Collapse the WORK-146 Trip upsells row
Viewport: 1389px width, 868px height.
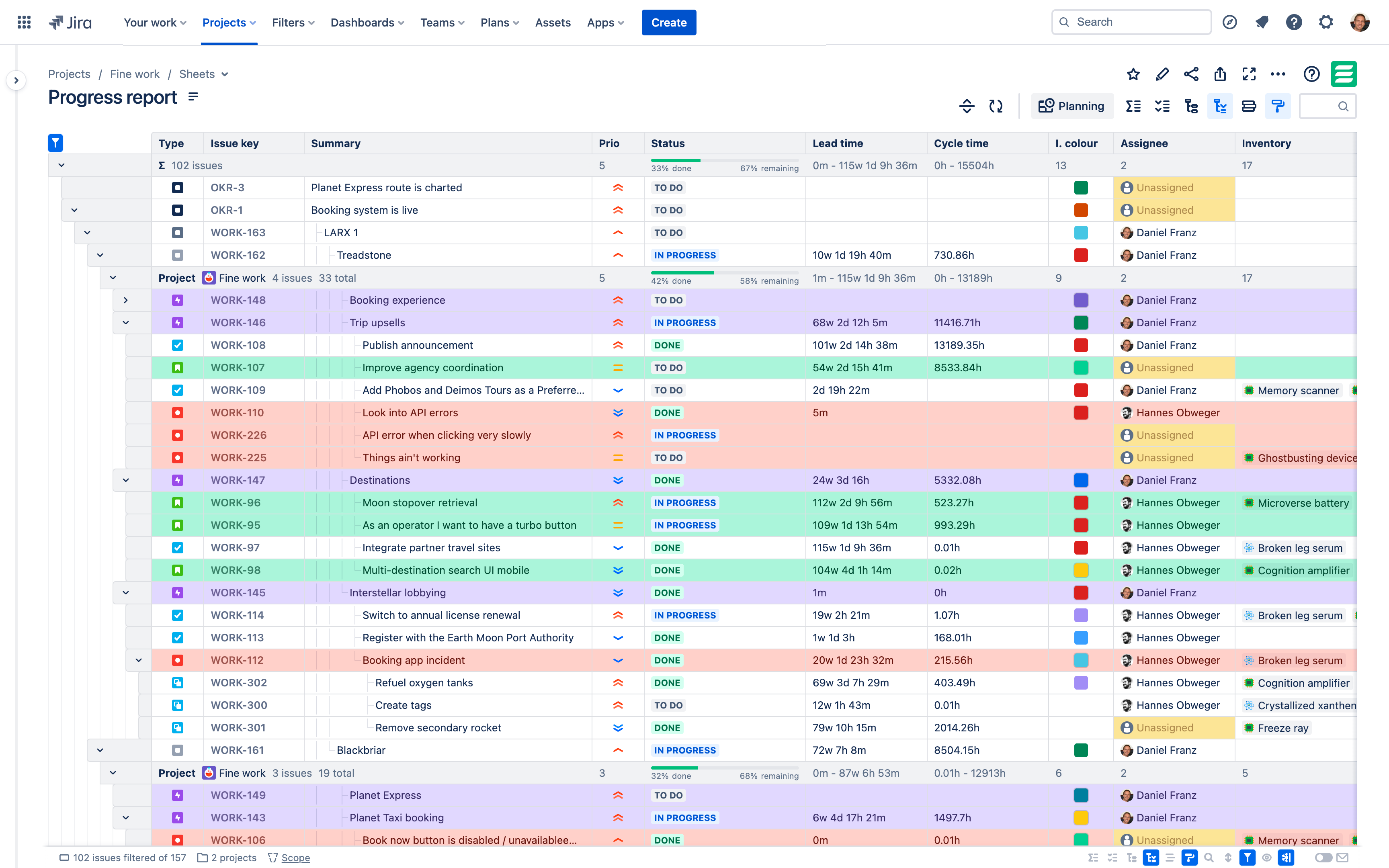[126, 322]
